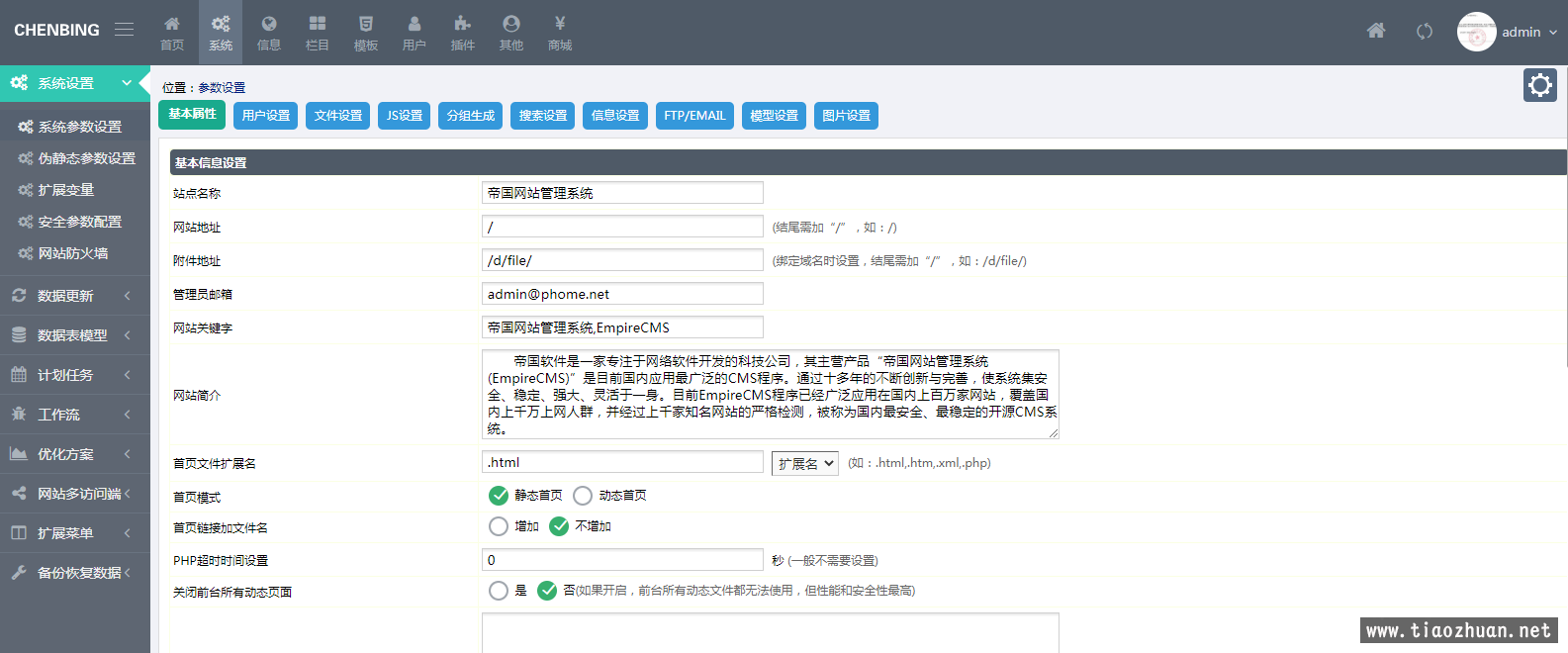Screen dimensions: 1568x653
Task: Open the 模板 template icon in top bar
Action: [x=365, y=32]
